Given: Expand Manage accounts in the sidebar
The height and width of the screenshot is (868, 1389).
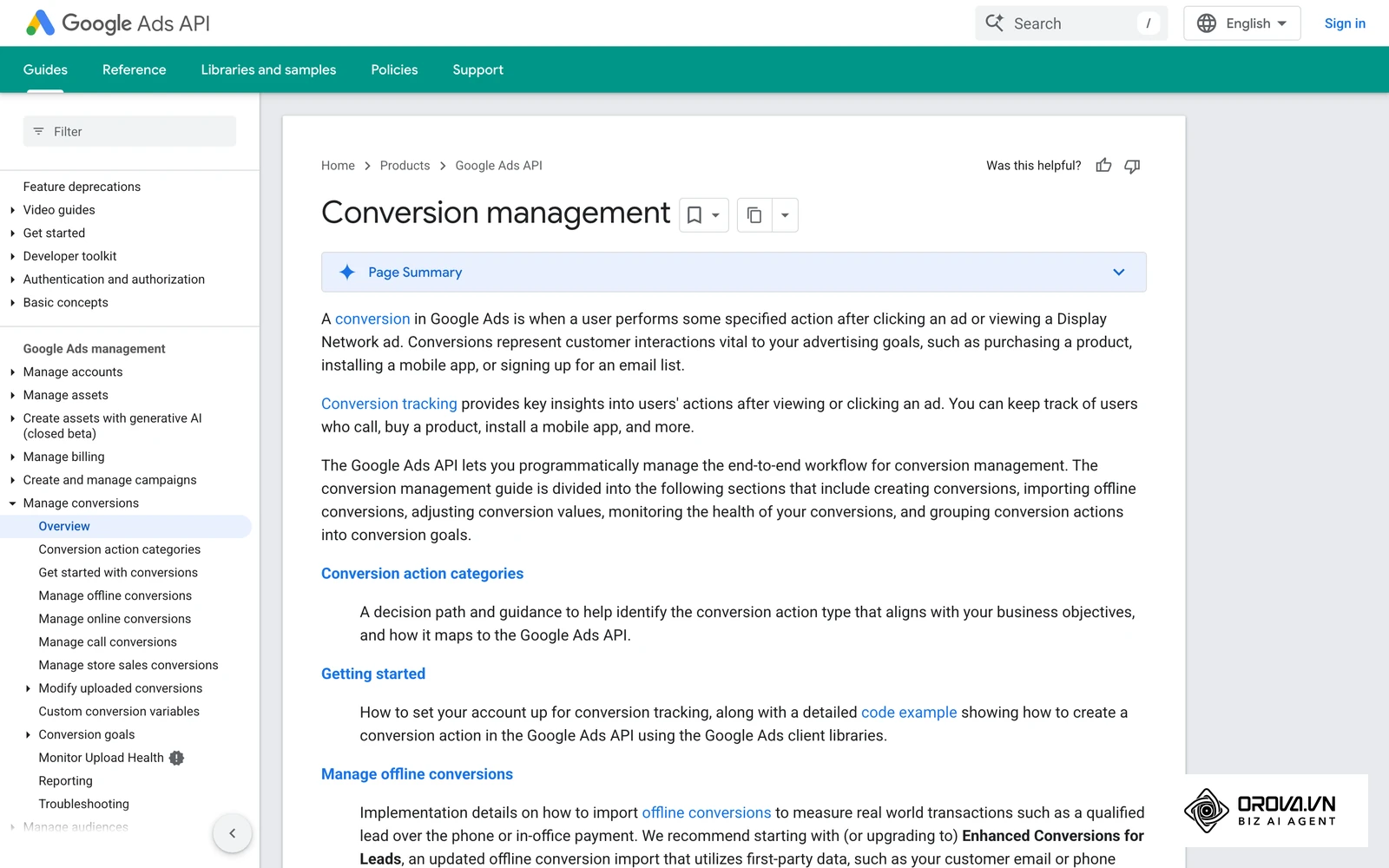Looking at the screenshot, I should pos(12,372).
